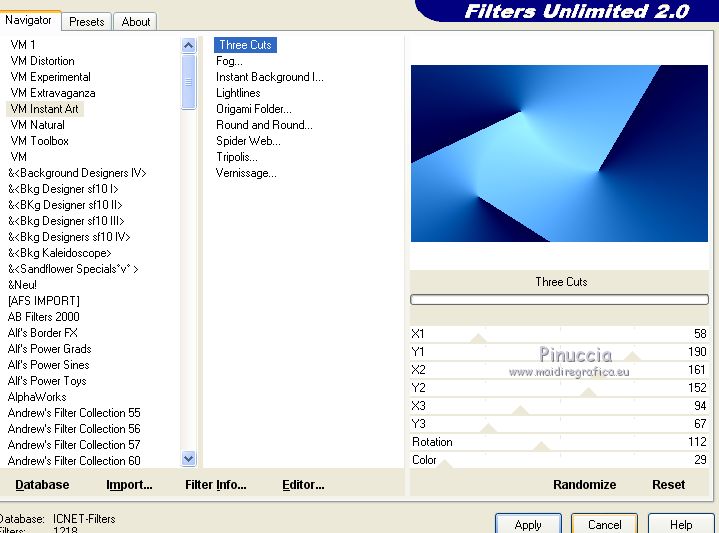Click the X1 slider handle
This screenshot has width=719, height=533.
click(x=479, y=339)
